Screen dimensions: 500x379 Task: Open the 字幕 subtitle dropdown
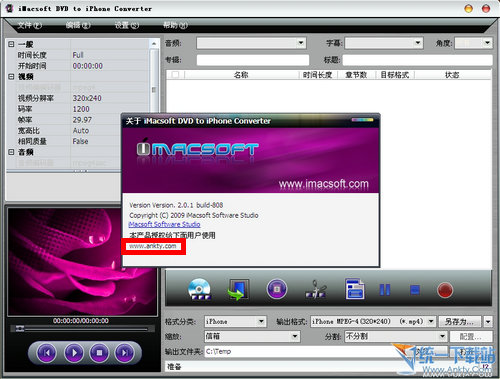point(418,43)
